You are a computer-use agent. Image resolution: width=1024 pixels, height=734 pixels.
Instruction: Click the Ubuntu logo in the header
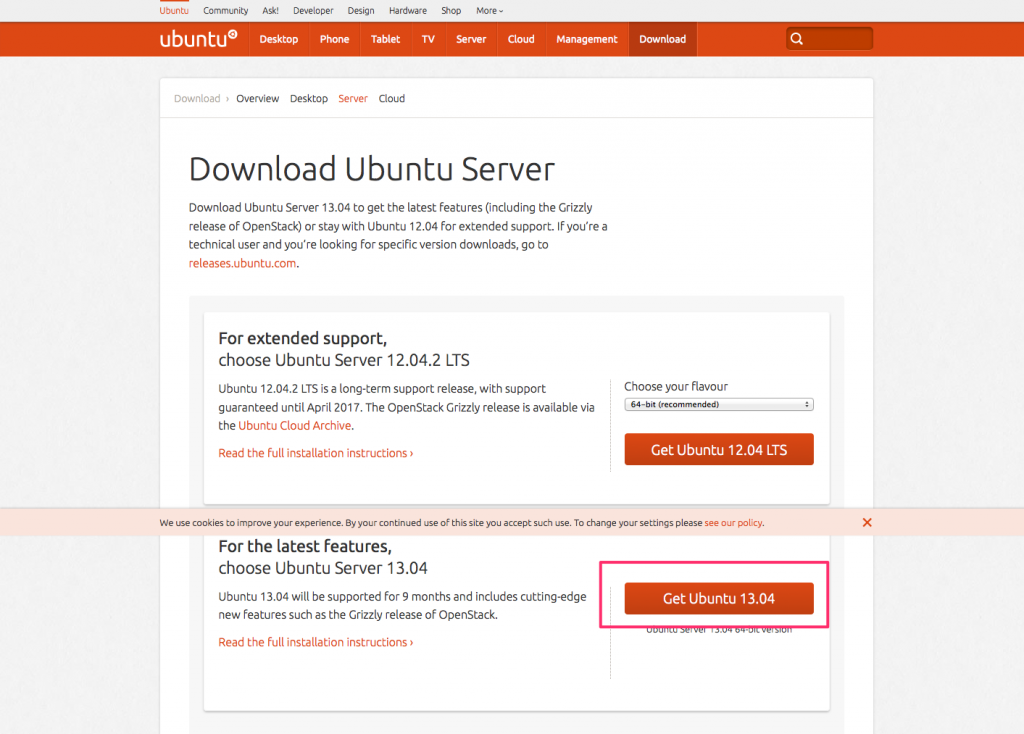(199, 39)
